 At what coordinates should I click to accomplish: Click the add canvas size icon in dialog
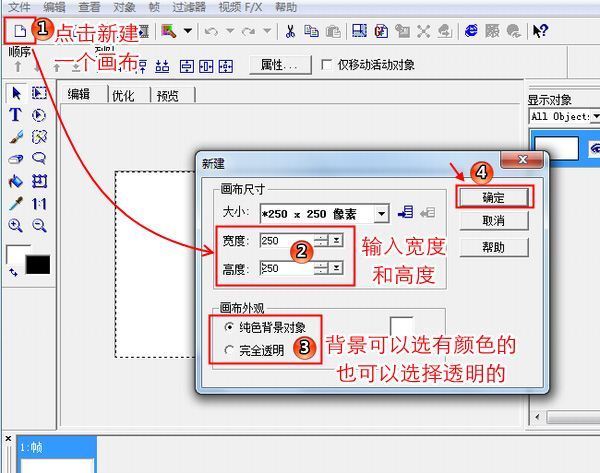coord(405,212)
